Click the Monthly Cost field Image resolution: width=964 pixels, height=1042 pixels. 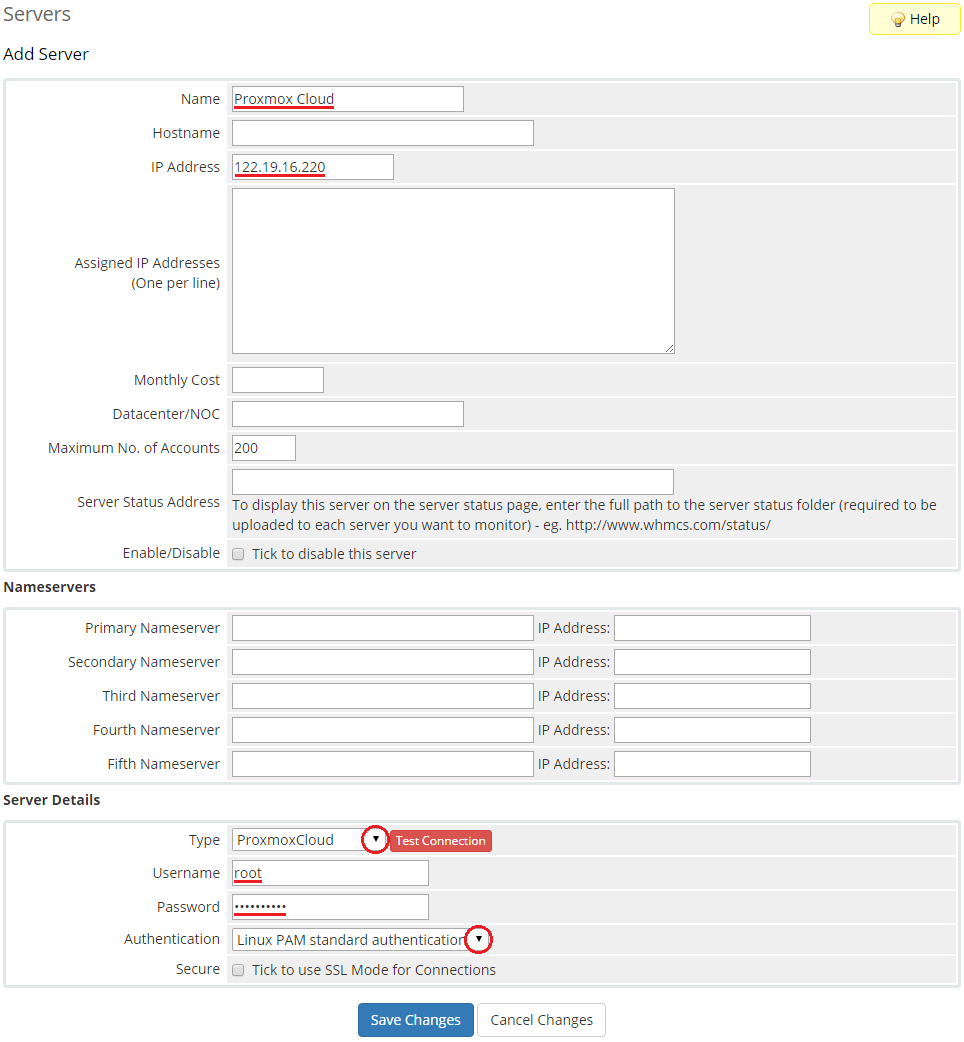point(278,380)
